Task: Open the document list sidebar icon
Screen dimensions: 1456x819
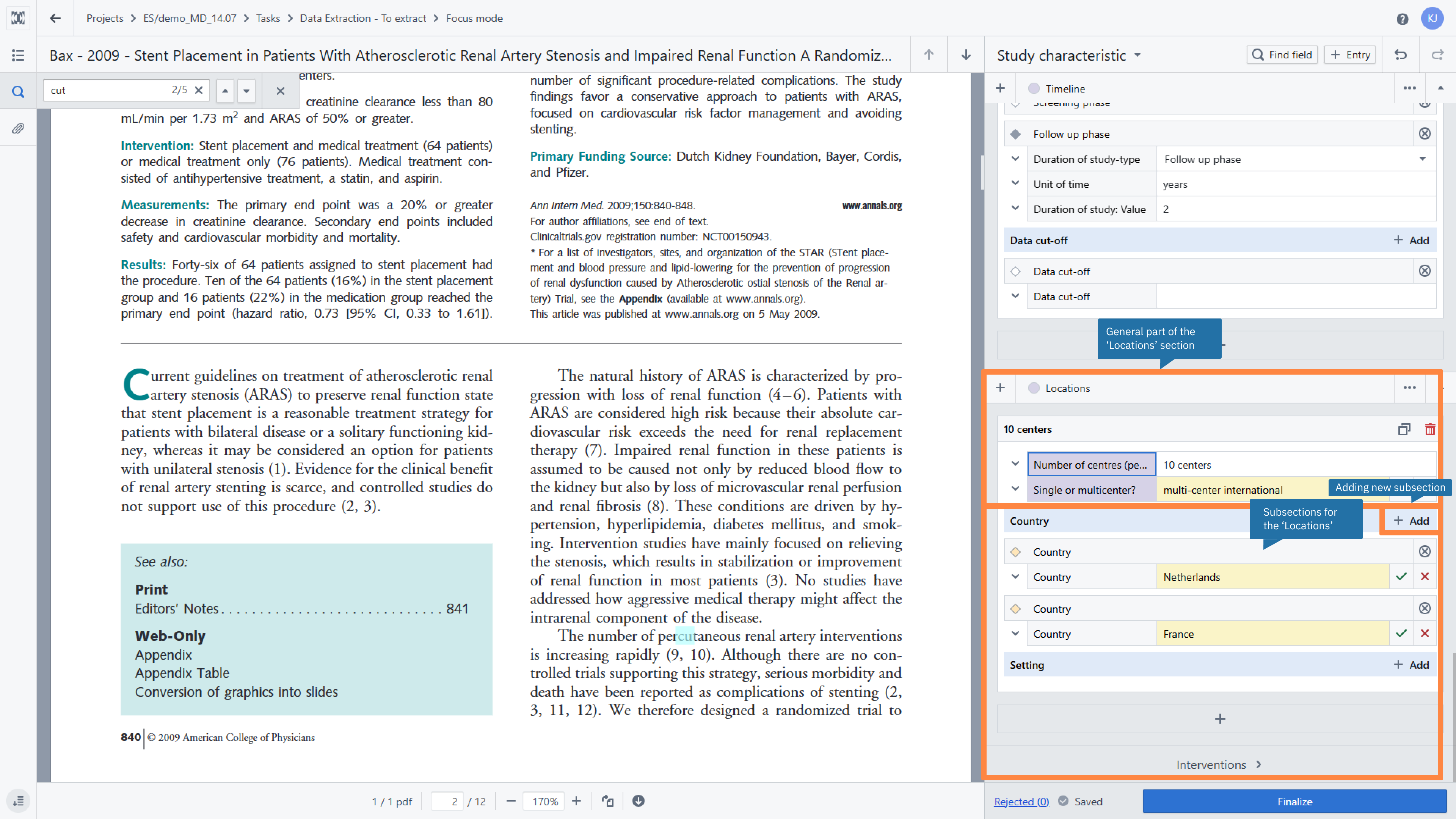Action: (18, 55)
